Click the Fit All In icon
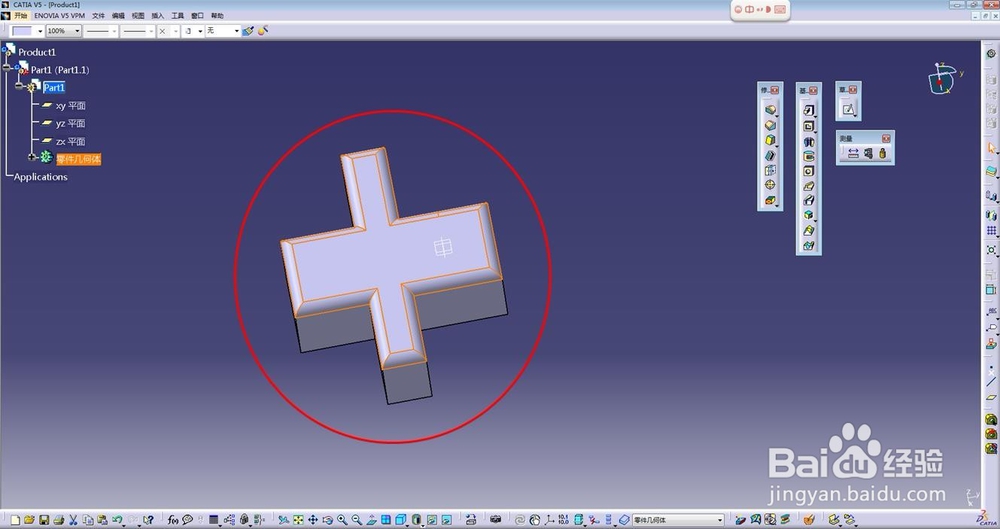The image size is (1000, 529). (298, 519)
